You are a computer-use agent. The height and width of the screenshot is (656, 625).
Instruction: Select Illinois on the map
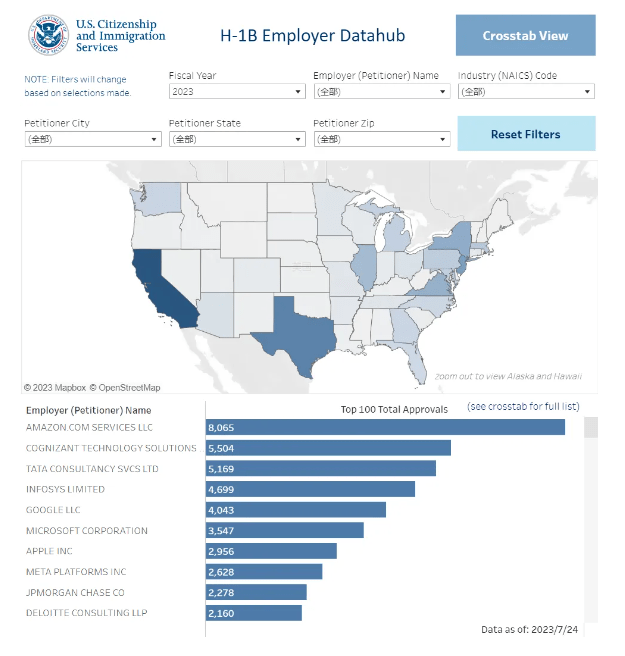pos(364,266)
